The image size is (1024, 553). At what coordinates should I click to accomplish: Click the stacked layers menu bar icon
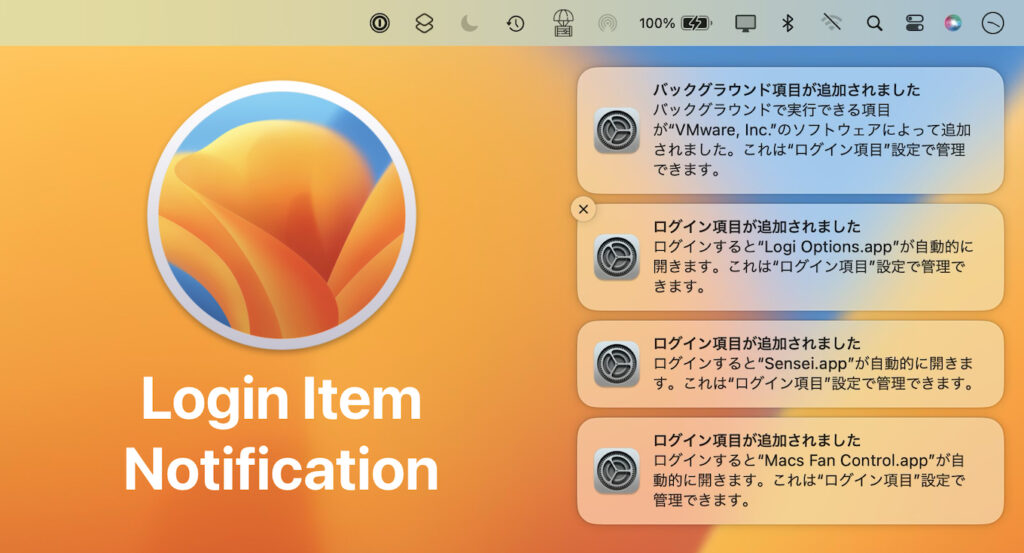424,24
